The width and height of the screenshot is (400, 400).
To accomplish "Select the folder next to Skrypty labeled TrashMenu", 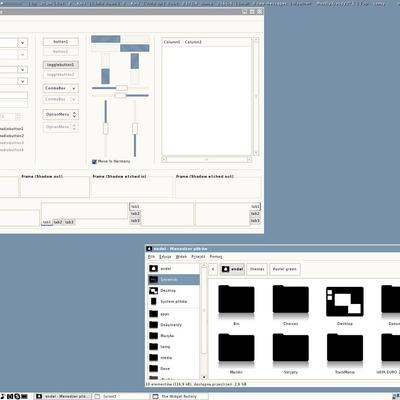I will point(345,347).
